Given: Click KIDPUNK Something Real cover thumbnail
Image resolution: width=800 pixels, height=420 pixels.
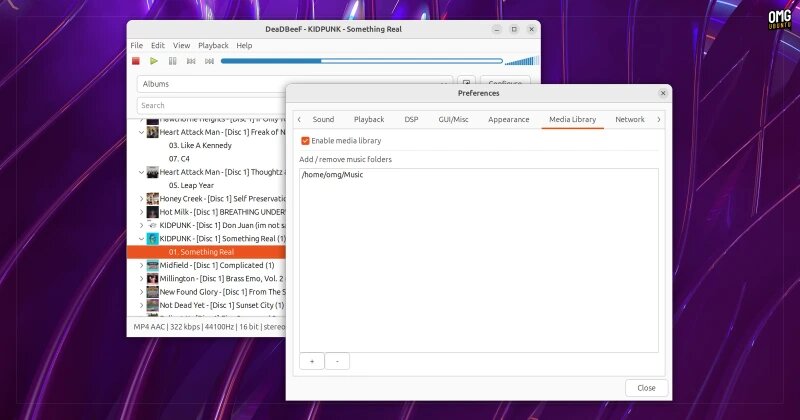Looking at the screenshot, I should [153, 238].
